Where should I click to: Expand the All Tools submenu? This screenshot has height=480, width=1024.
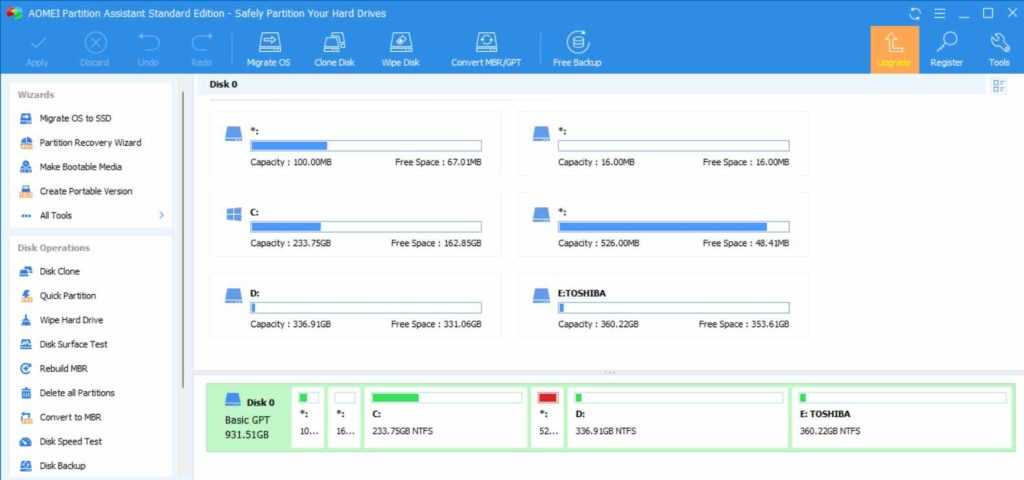click(90, 215)
